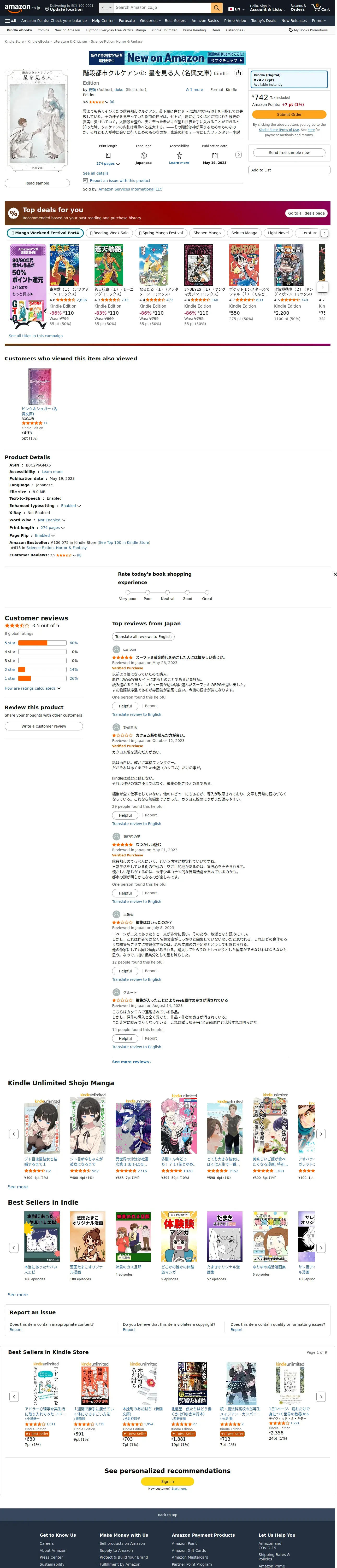337x1568 pixels.
Task: Click 5 star rating bar
Action: pyautogui.click(x=42, y=643)
